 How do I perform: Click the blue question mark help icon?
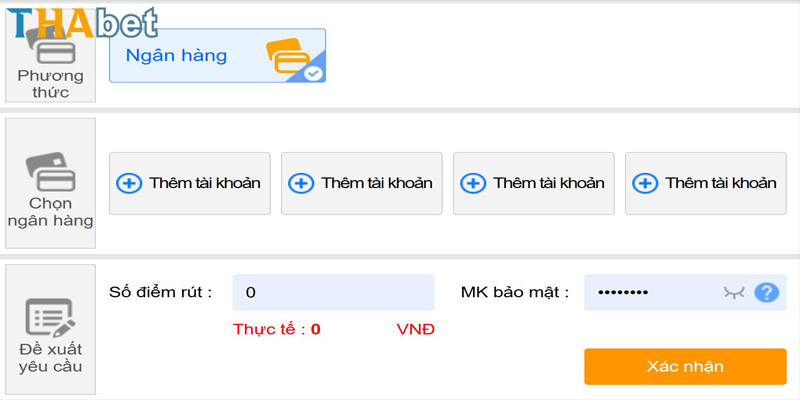point(766,293)
